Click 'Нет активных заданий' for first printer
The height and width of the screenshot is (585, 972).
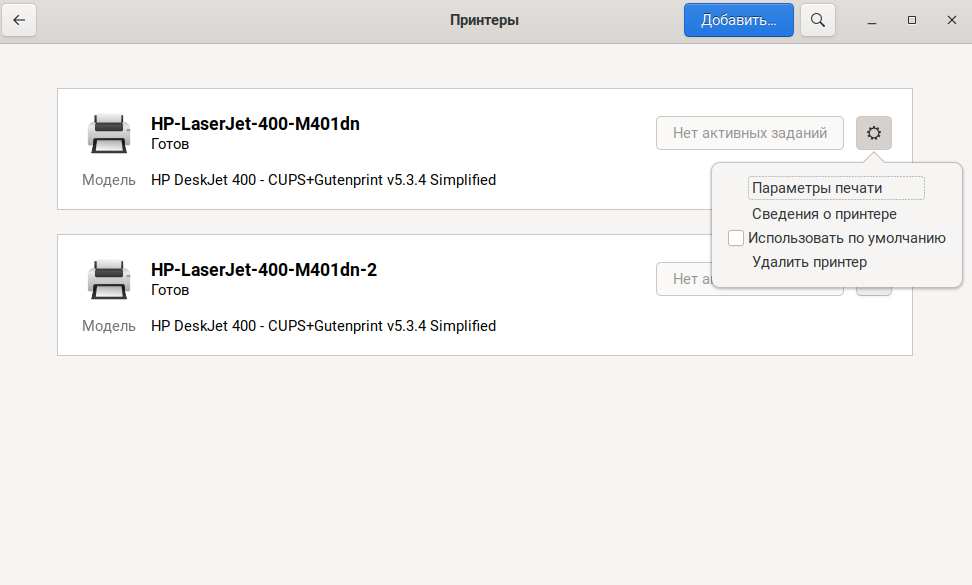pyautogui.click(x=749, y=133)
